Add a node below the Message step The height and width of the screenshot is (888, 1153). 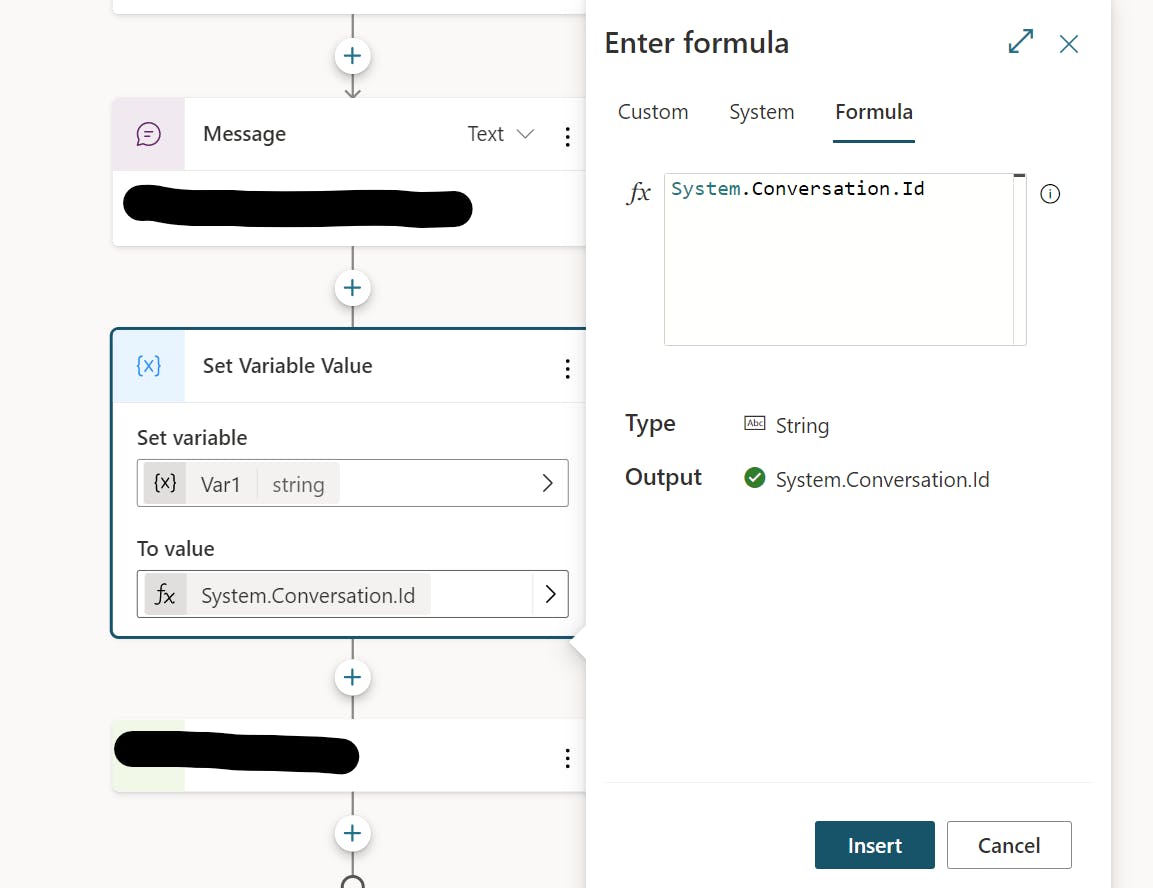[x=352, y=288]
